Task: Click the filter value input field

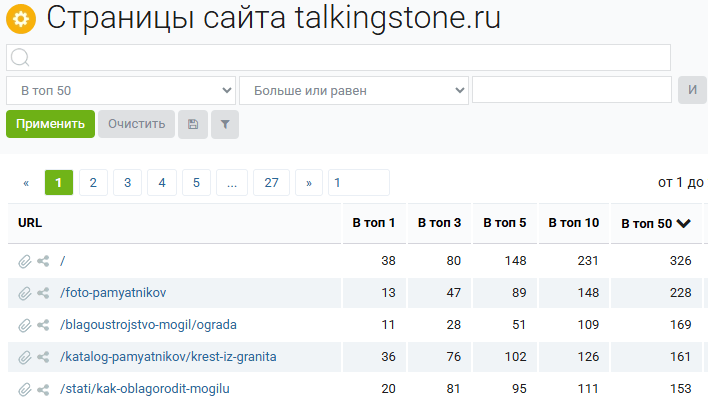Action: pyautogui.click(x=571, y=90)
